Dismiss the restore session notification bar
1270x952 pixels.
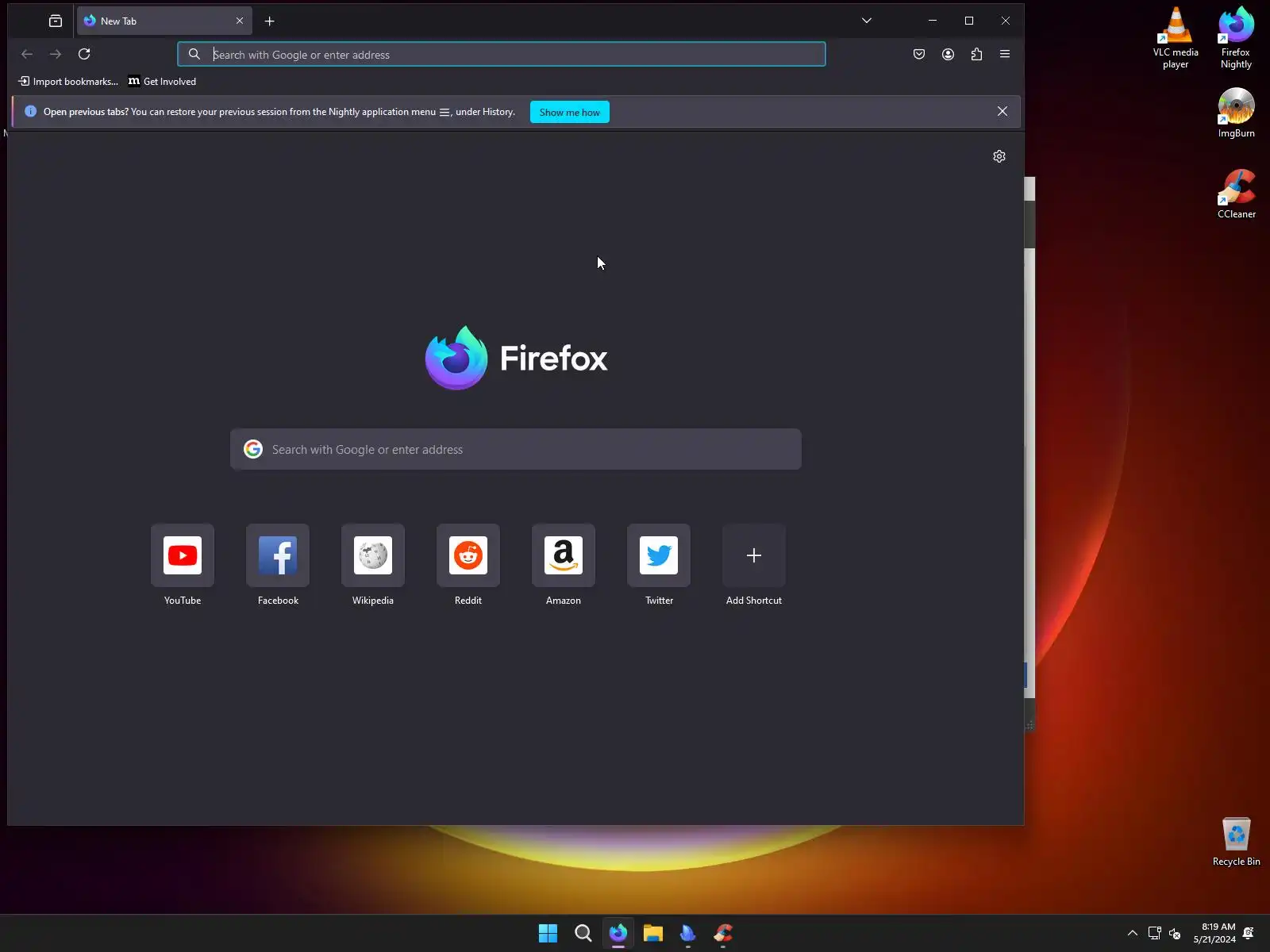tap(1003, 112)
